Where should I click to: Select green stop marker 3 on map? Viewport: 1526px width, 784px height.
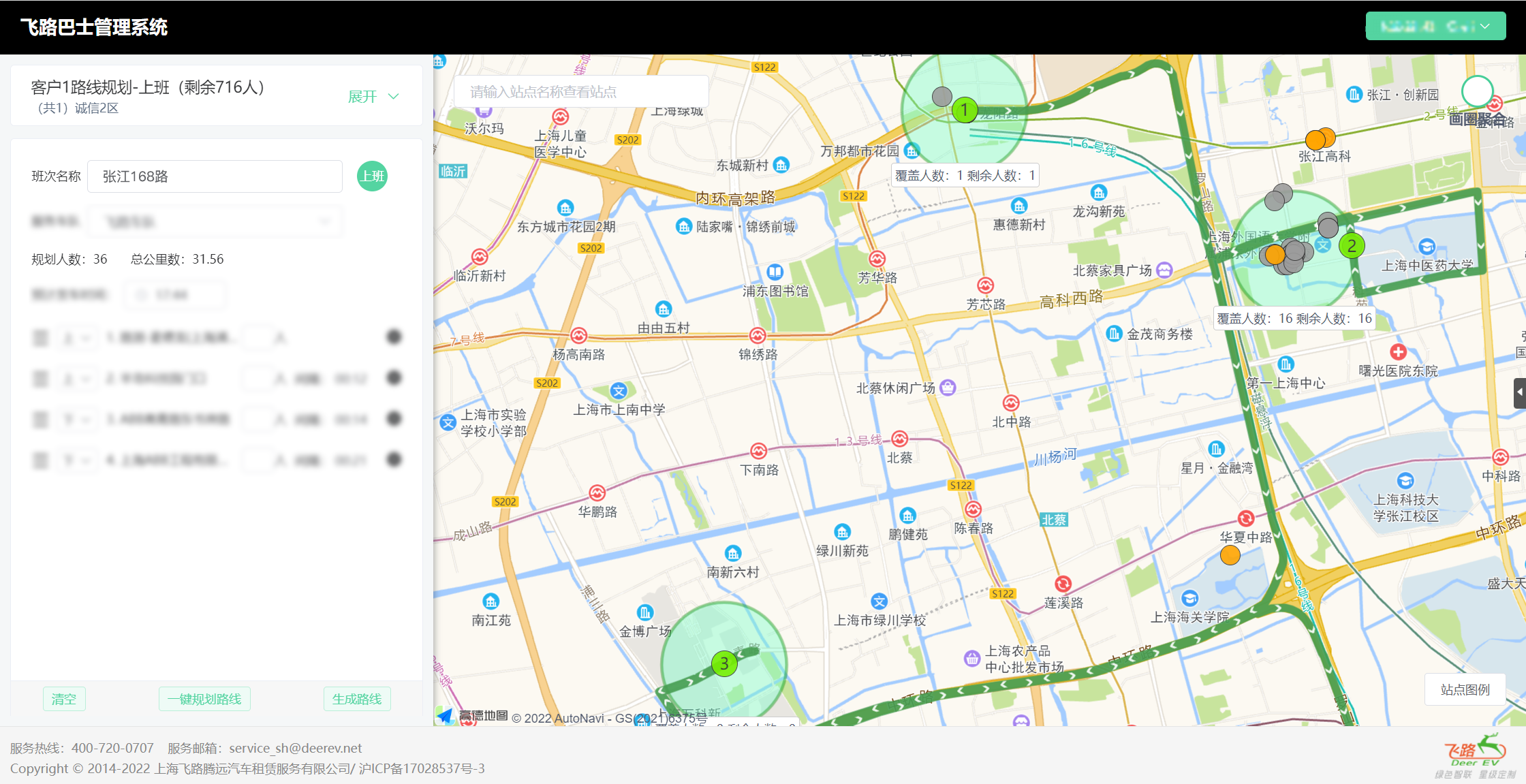pyautogui.click(x=724, y=663)
